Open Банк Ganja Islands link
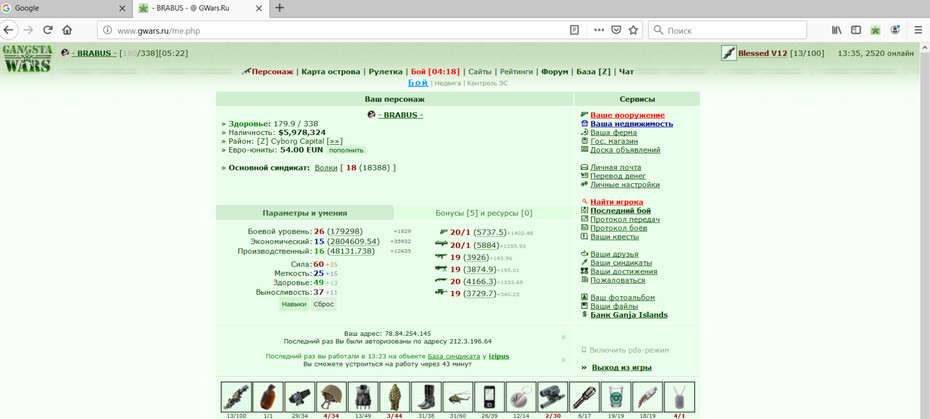The image size is (930, 419). [629, 315]
